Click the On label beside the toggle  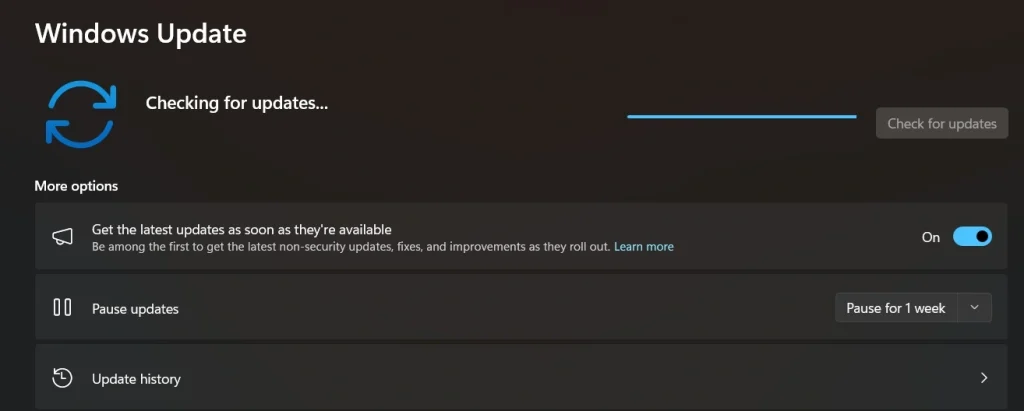pyautogui.click(x=931, y=237)
